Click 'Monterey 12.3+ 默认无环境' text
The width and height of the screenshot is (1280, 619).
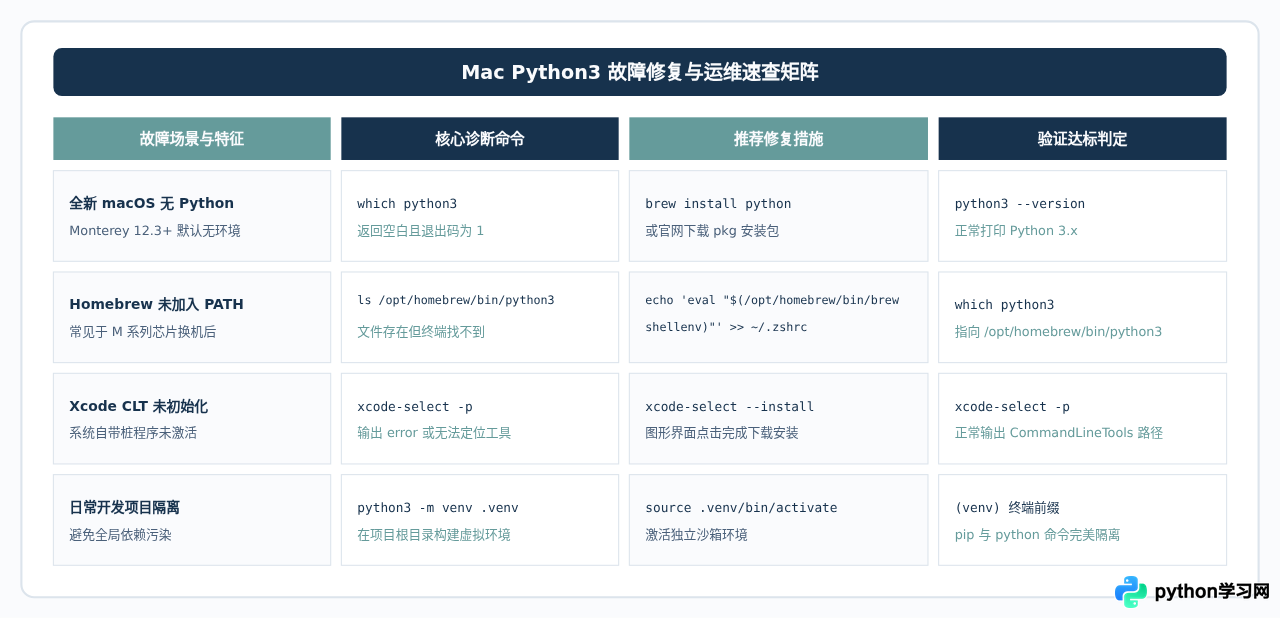coord(155,231)
